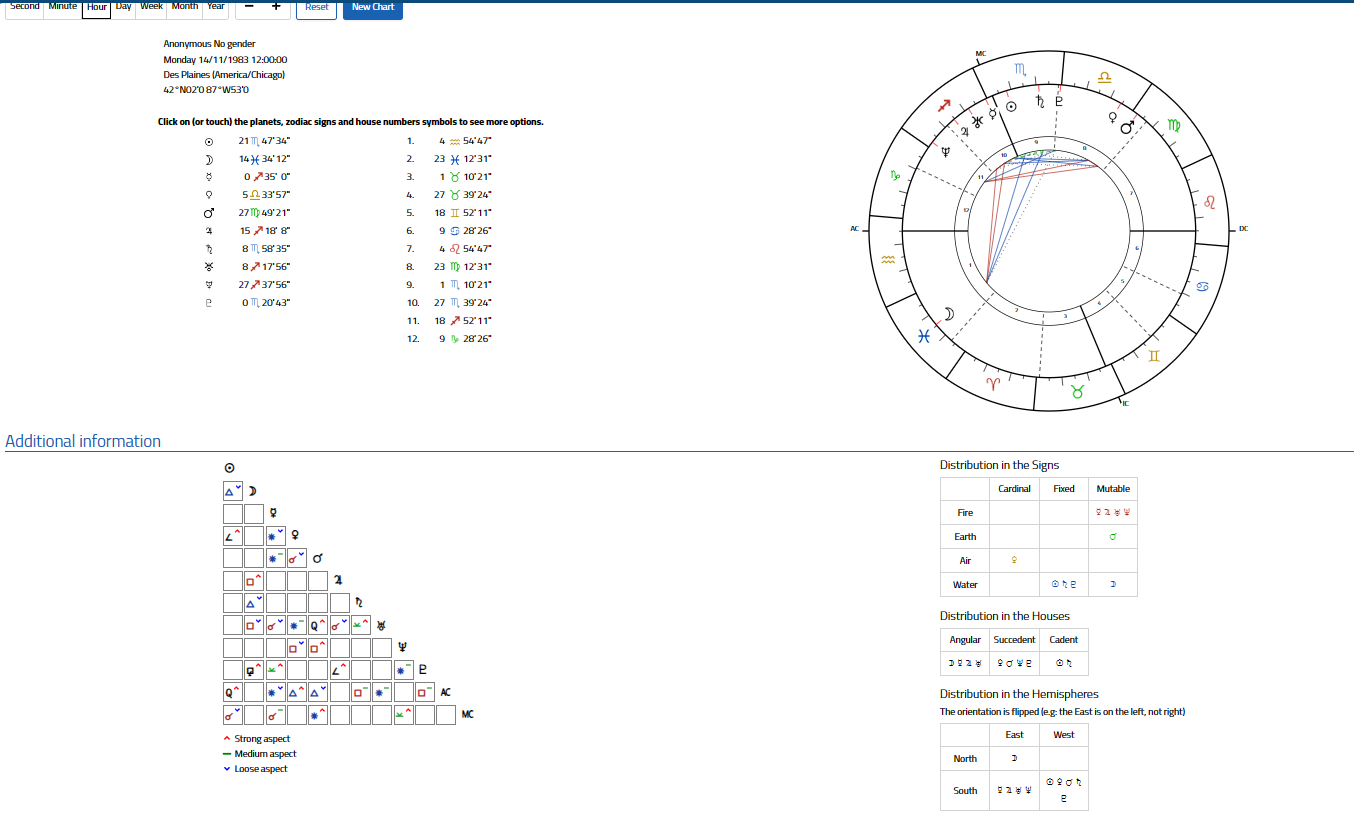Screen dimensions: 1354x813
Task: Switch time step to Week
Action: (x=152, y=6)
